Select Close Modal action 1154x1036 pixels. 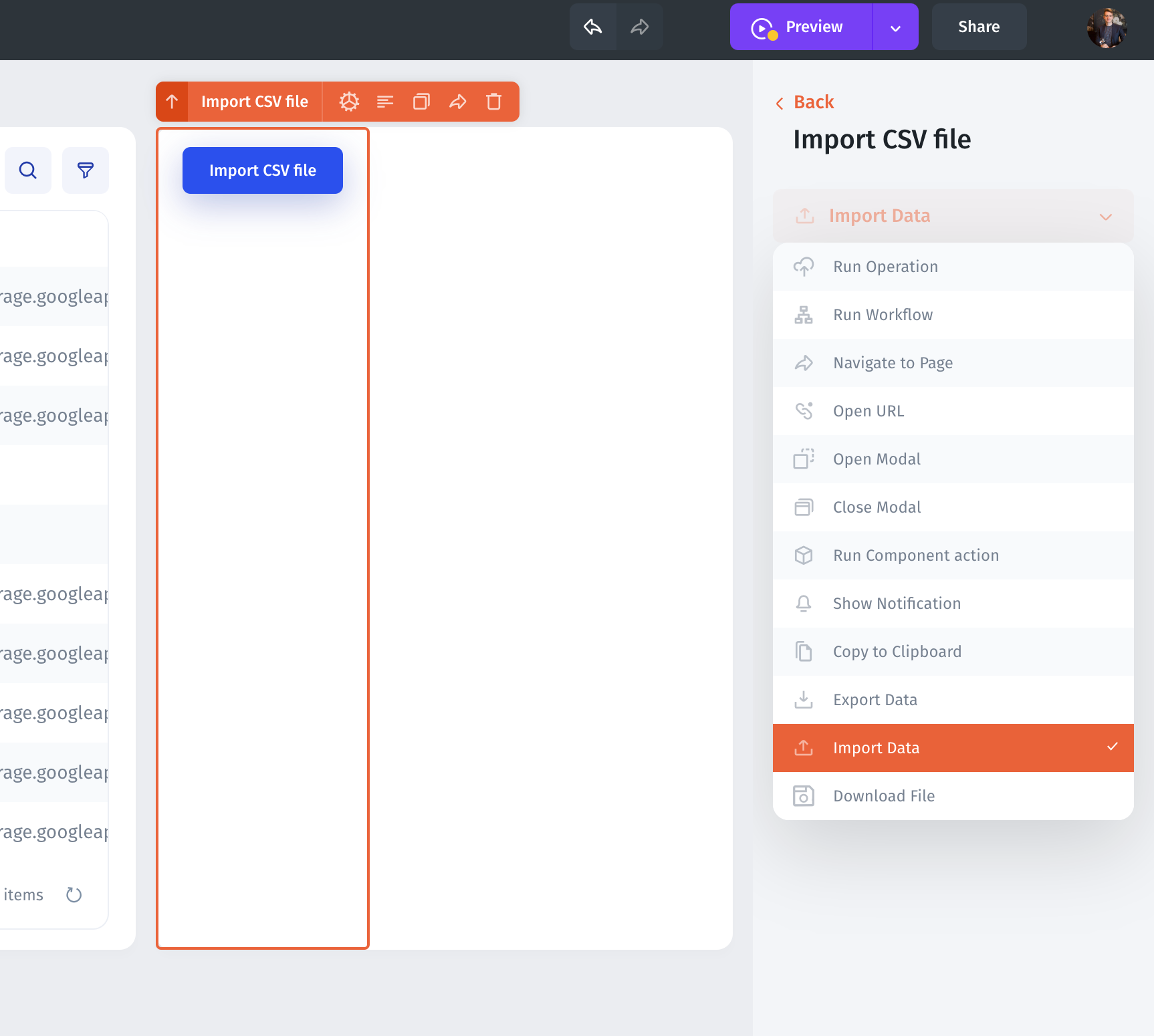click(953, 507)
